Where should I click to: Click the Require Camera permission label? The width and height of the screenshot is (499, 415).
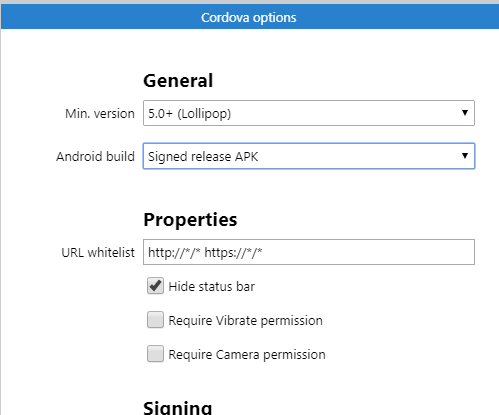(x=247, y=354)
